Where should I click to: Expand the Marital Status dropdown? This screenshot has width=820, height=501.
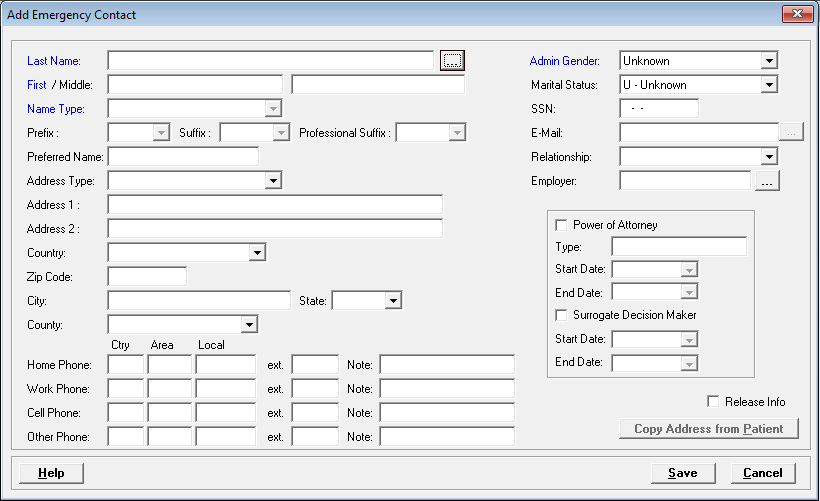[x=768, y=85]
